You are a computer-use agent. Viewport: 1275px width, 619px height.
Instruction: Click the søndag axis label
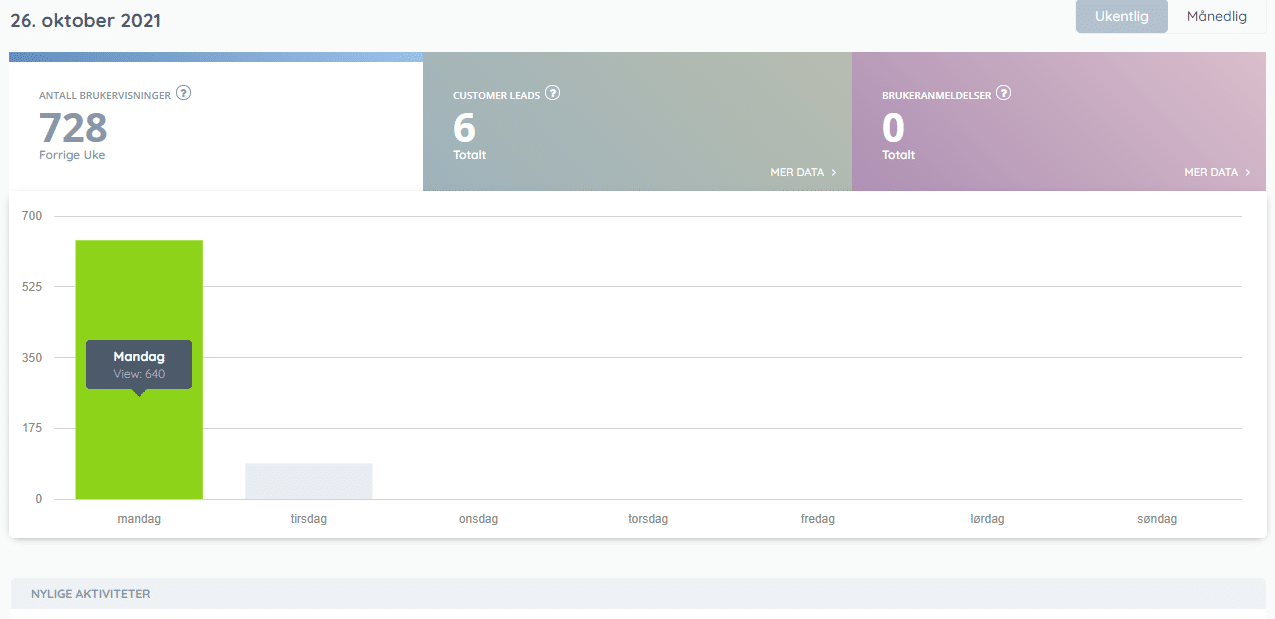coord(1157,519)
